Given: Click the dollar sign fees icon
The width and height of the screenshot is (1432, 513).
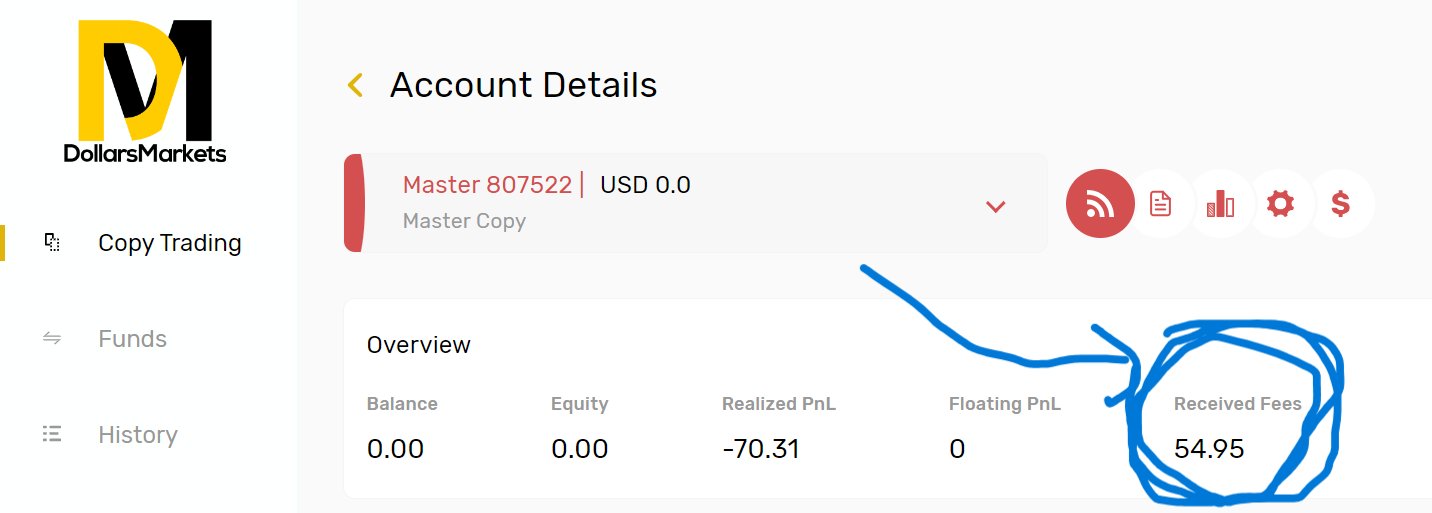Looking at the screenshot, I should click(1341, 204).
